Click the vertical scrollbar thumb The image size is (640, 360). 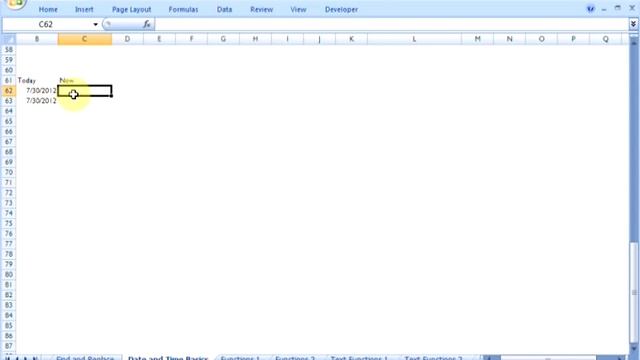point(633,292)
